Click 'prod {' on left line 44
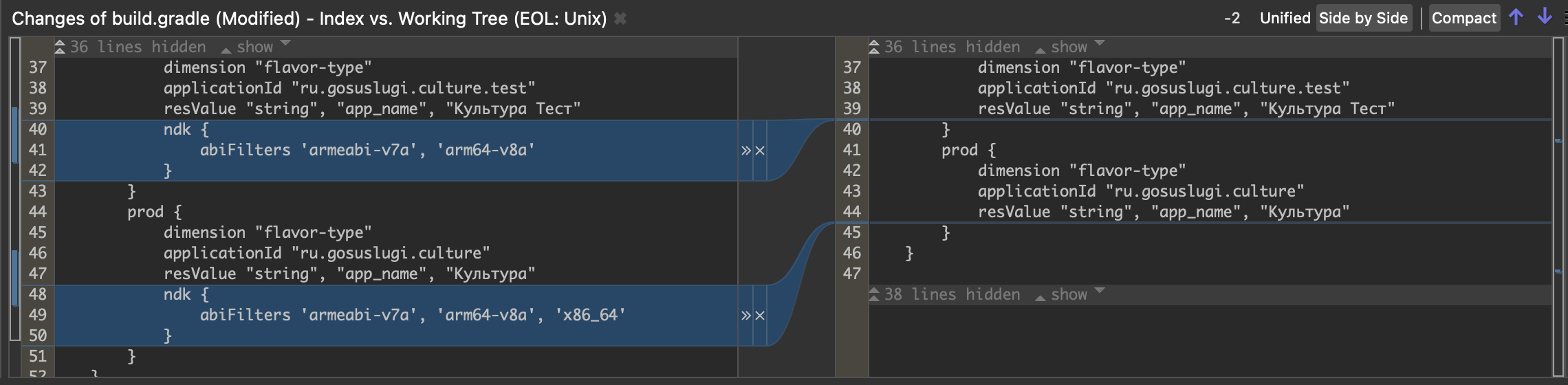The height and width of the screenshot is (385, 1568). [x=154, y=212]
